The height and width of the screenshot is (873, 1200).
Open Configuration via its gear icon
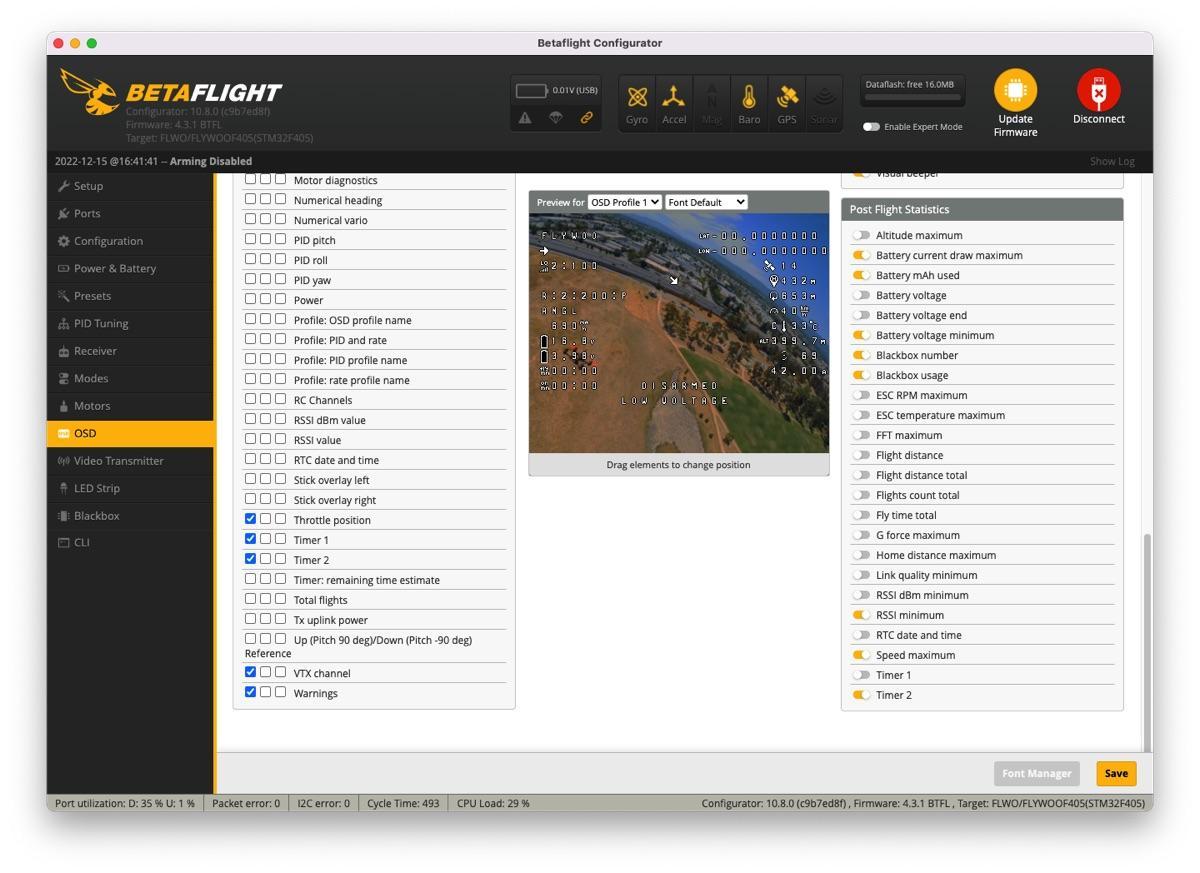pyautogui.click(x=64, y=241)
